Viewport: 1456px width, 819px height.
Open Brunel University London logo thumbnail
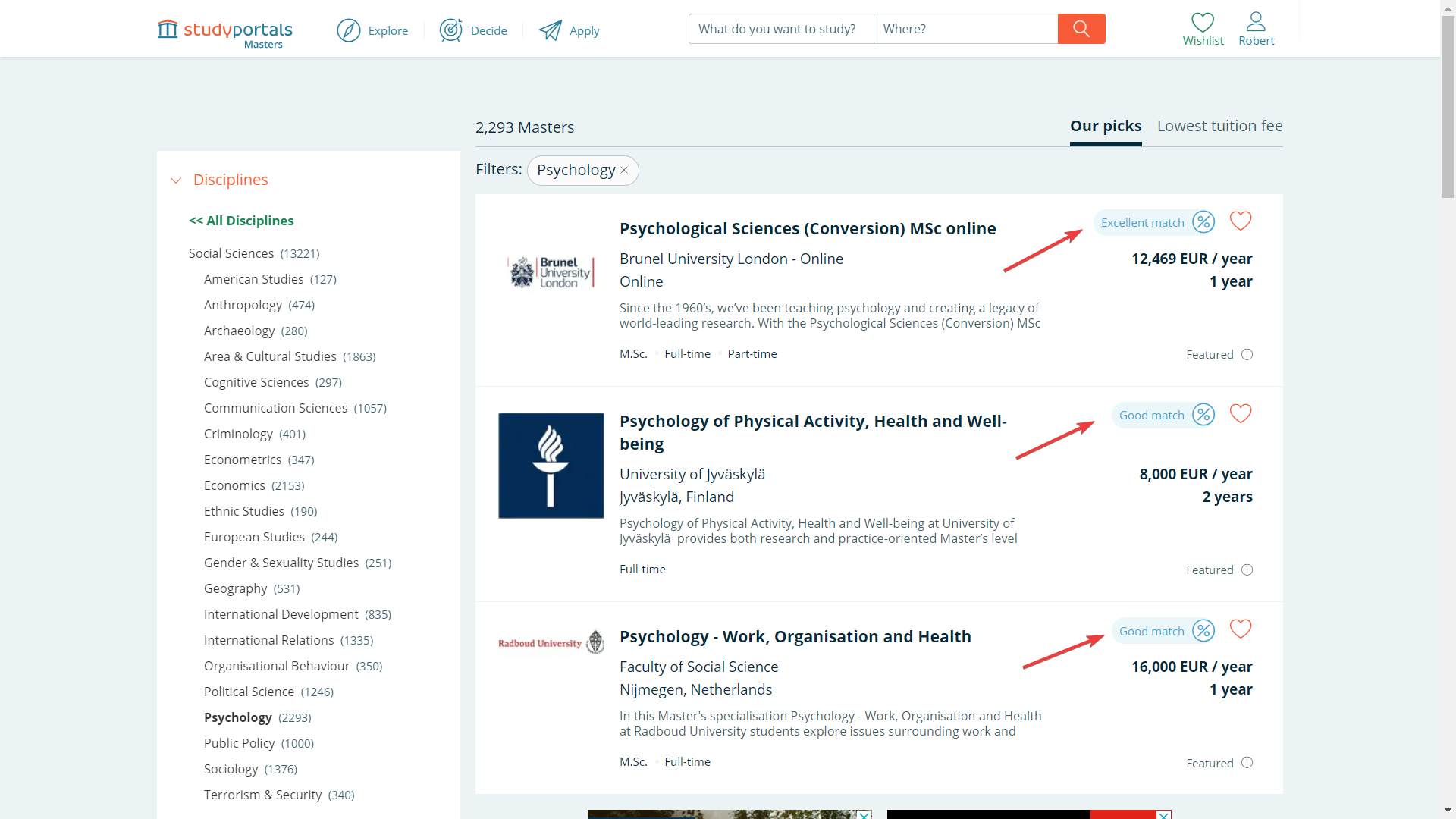pos(551,272)
